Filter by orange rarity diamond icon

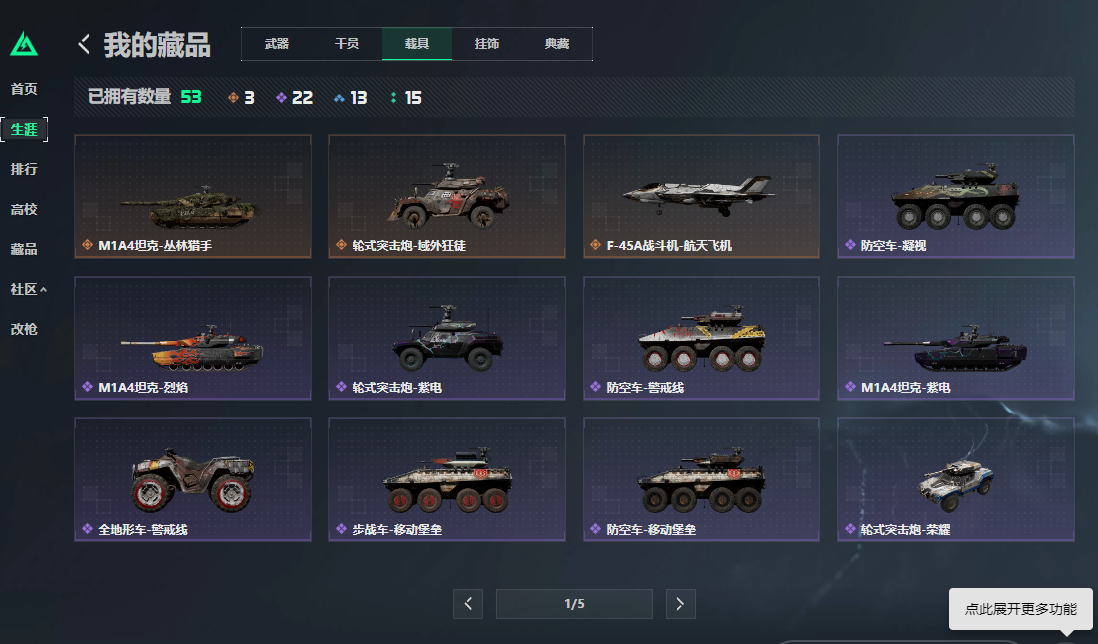tap(233, 98)
